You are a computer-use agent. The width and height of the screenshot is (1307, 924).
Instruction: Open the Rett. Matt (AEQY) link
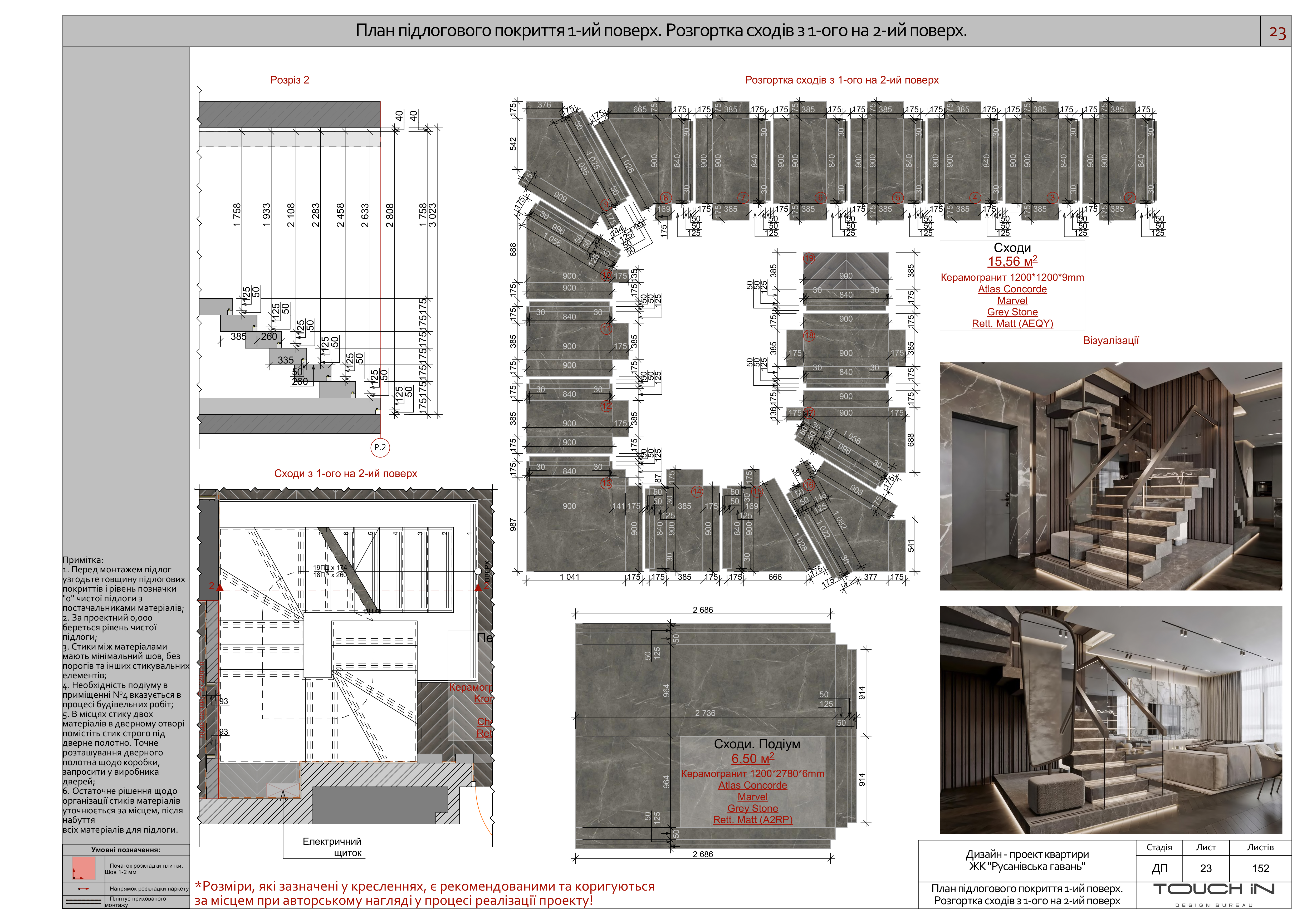[1012, 324]
